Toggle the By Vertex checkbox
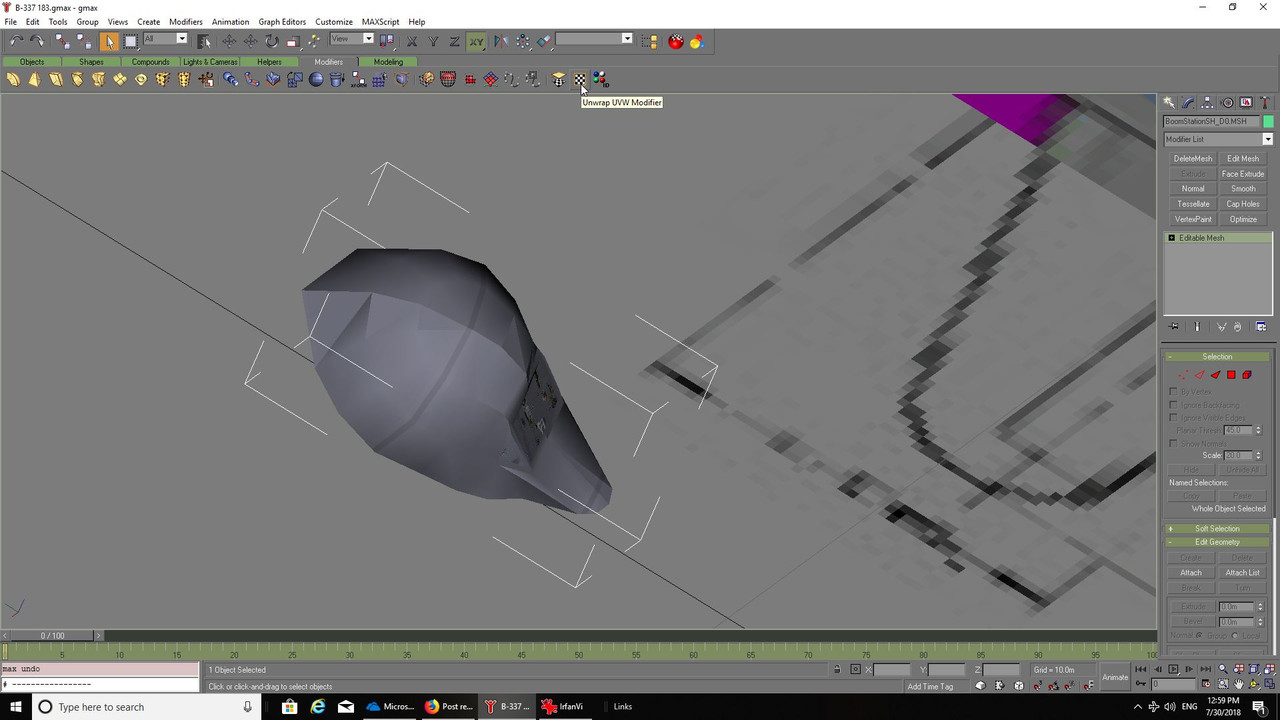This screenshot has height=720, width=1280. (x=1173, y=392)
